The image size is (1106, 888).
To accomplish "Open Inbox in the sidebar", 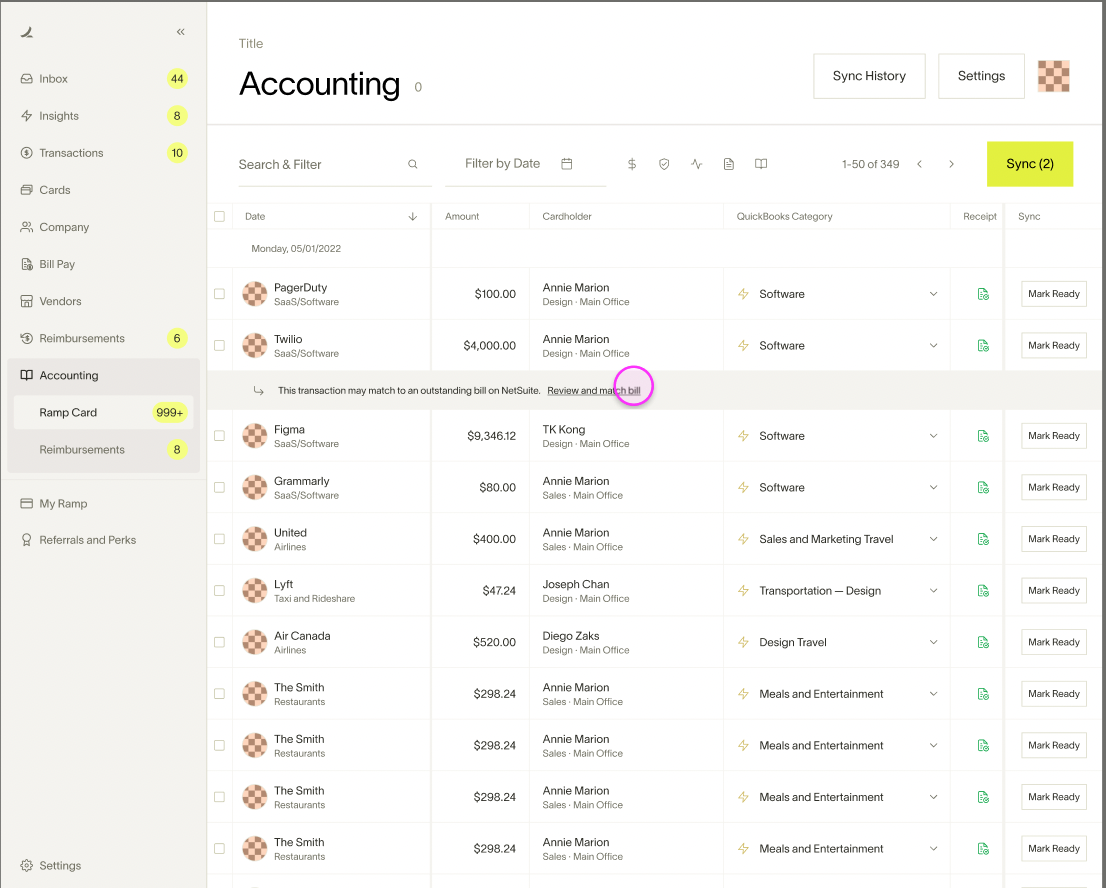I will pyautogui.click(x=103, y=79).
